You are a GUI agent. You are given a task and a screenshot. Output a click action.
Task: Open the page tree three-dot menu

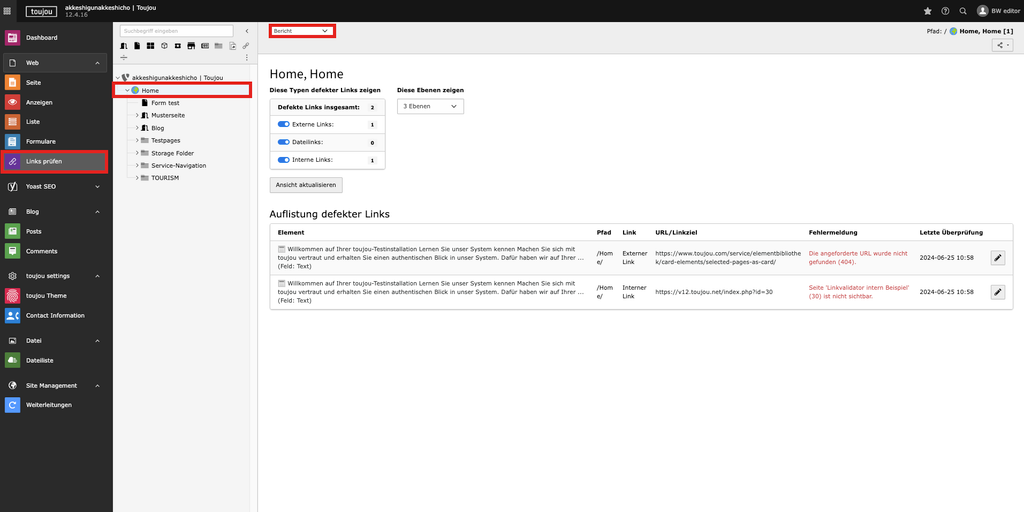[x=247, y=57]
